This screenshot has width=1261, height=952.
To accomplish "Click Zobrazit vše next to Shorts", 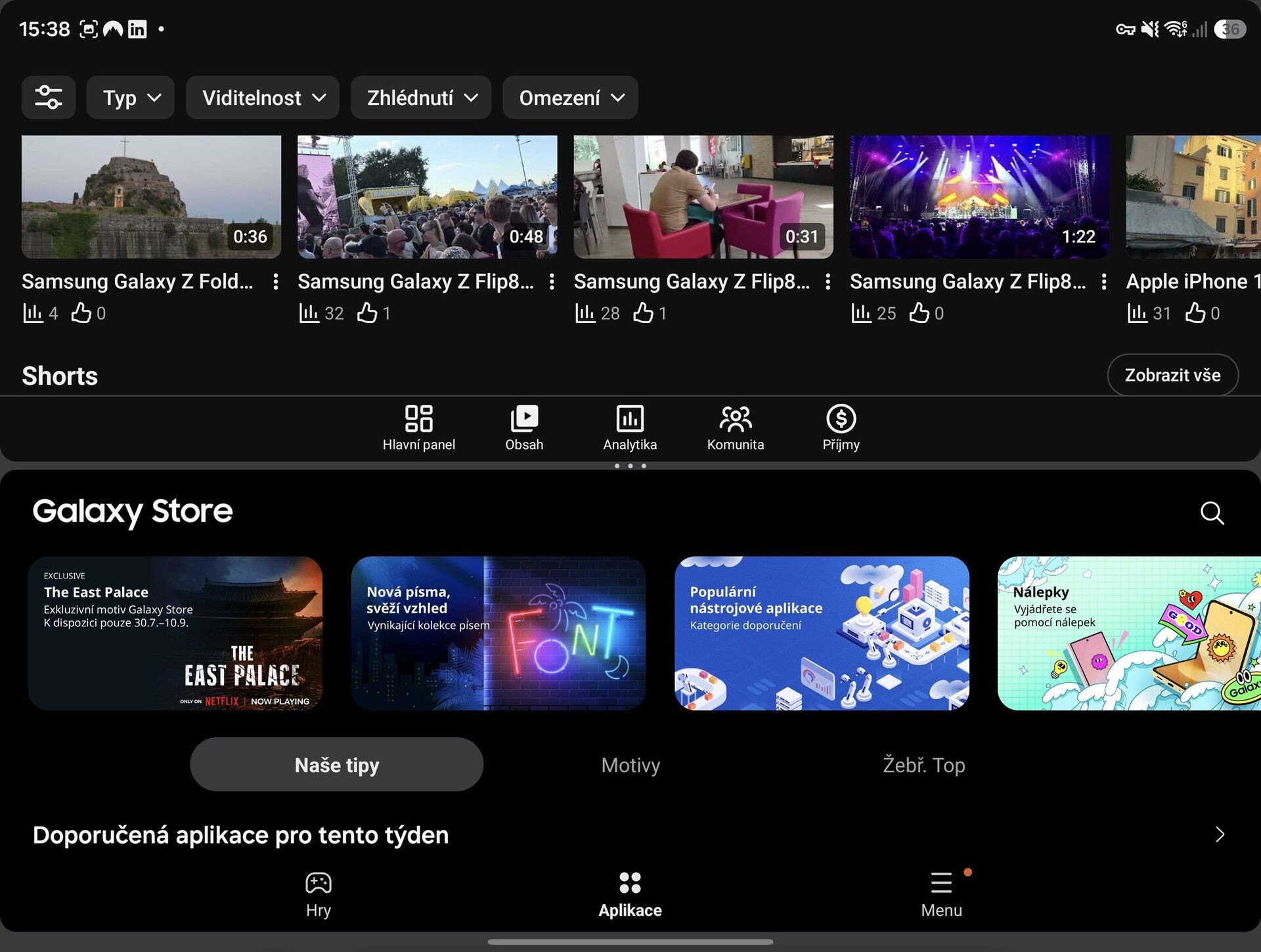I will click(1173, 375).
